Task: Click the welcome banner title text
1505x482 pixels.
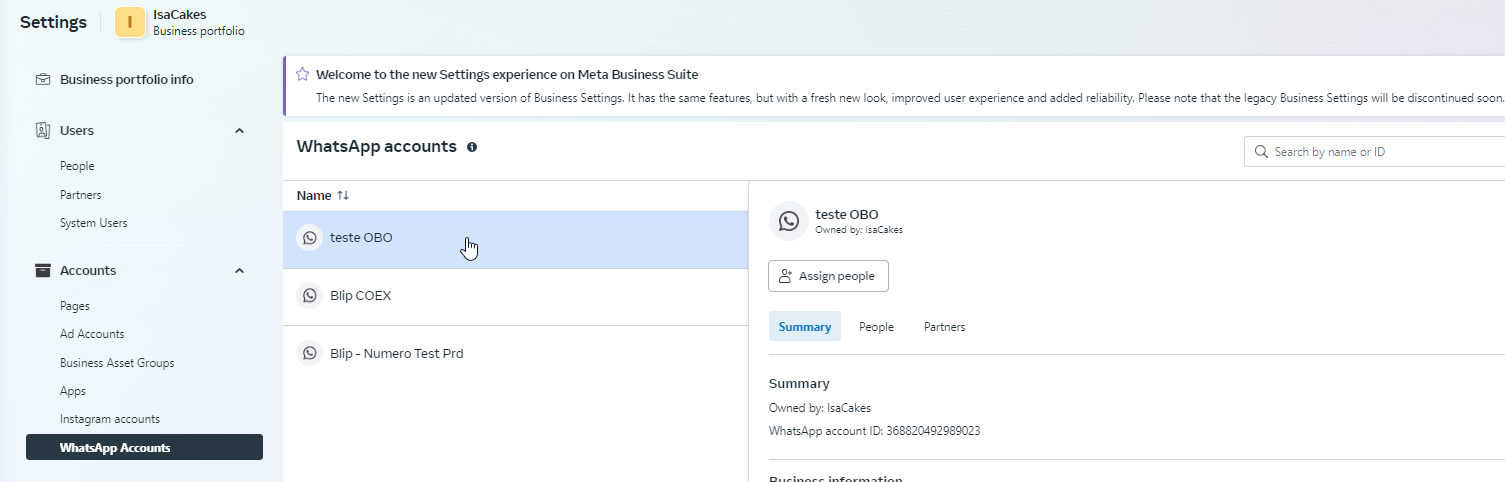Action: tap(507, 74)
